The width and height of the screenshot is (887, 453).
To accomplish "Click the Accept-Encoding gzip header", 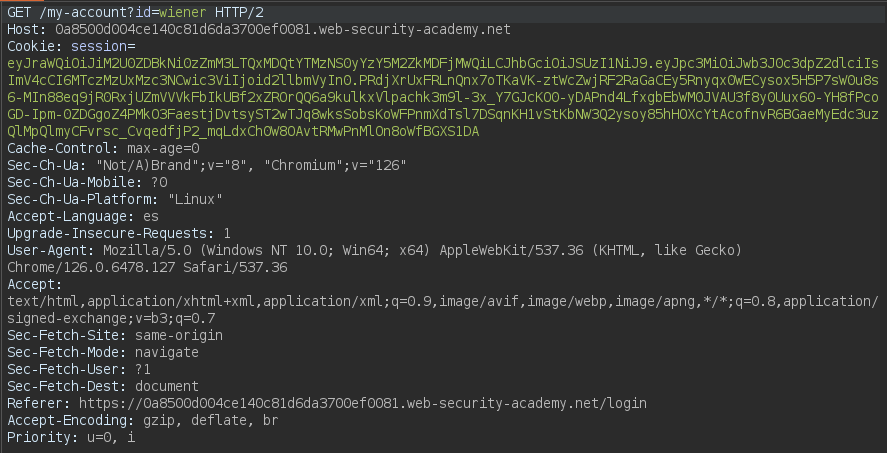I will (x=142, y=420).
